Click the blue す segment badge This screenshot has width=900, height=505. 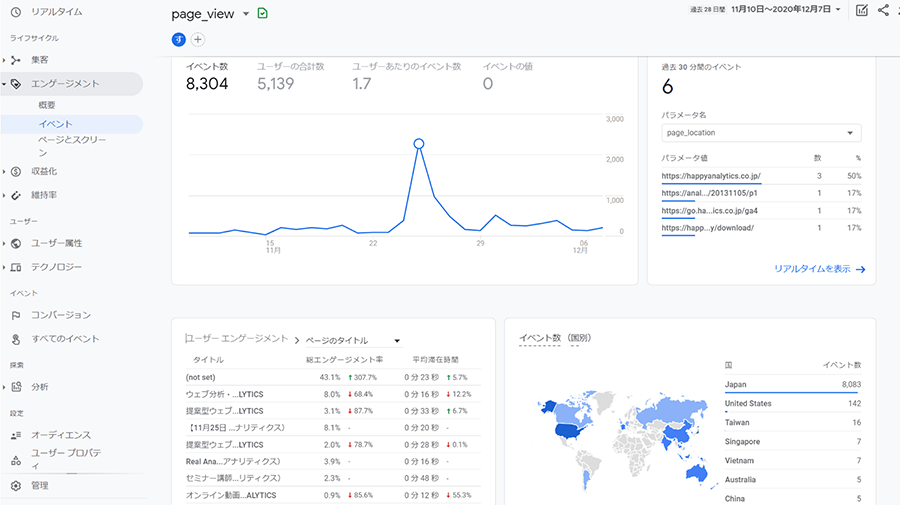click(x=179, y=40)
